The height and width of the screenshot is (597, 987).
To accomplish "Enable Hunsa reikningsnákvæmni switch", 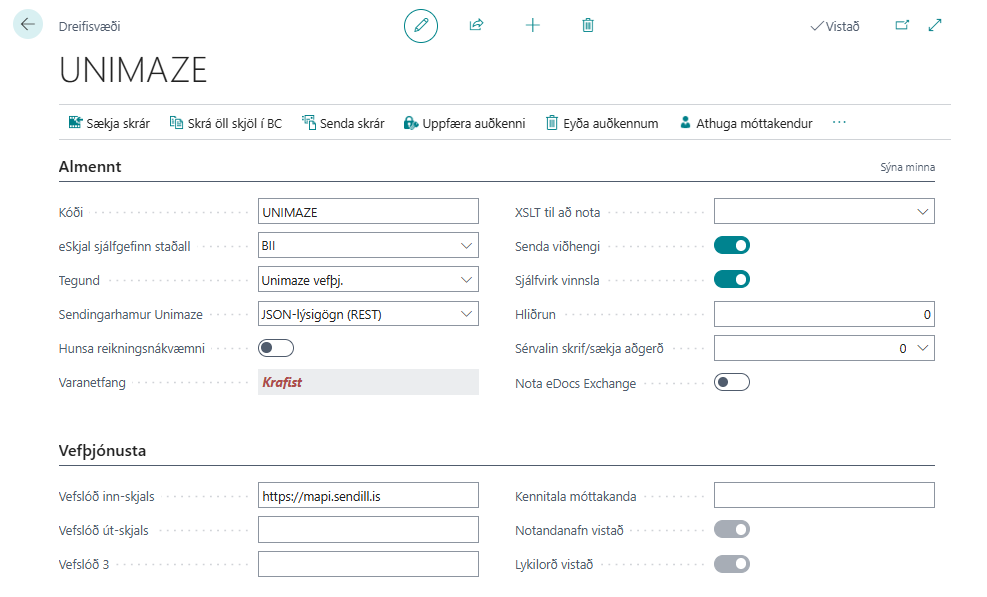I will (x=276, y=348).
